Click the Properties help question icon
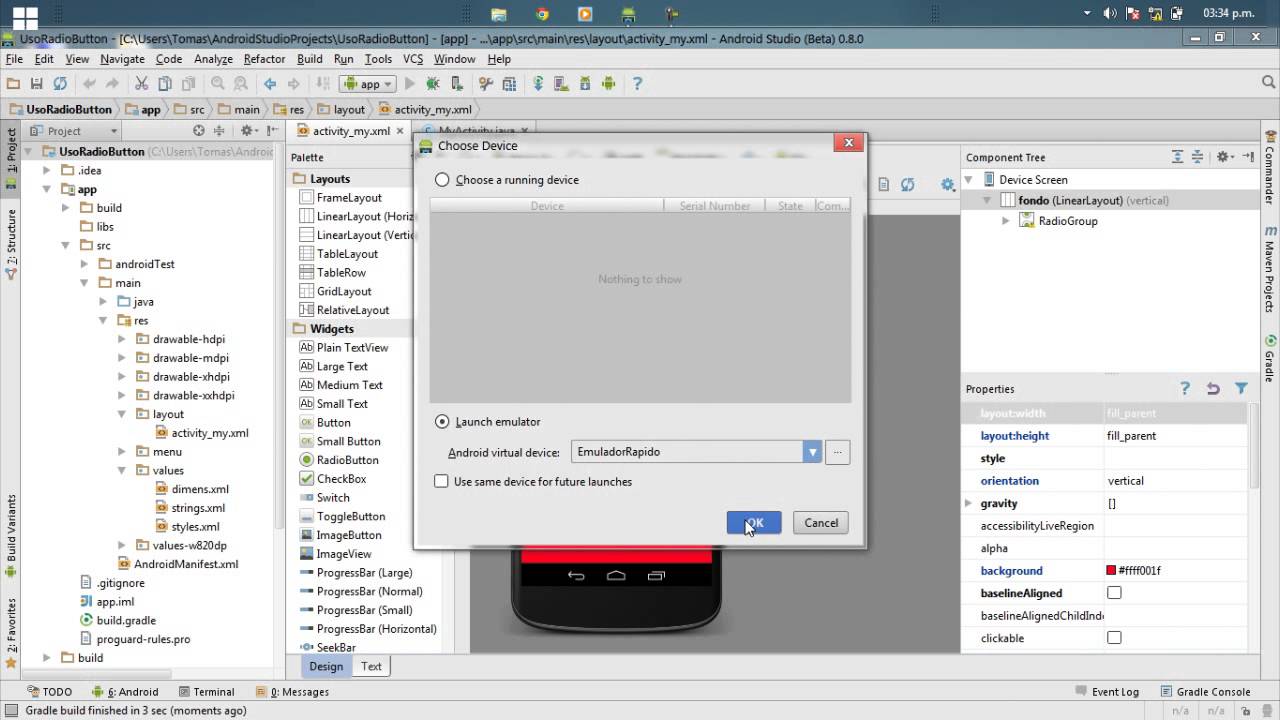The width and height of the screenshot is (1280, 720). click(x=1185, y=388)
